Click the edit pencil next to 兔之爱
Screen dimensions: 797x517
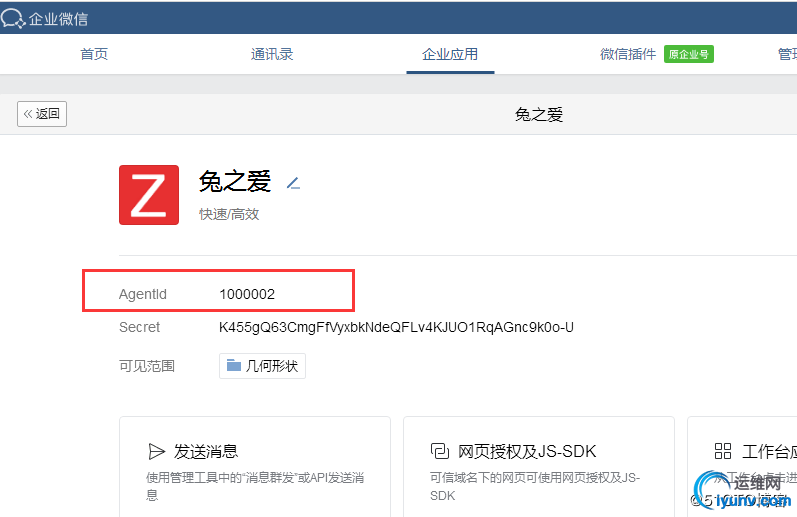tap(293, 183)
